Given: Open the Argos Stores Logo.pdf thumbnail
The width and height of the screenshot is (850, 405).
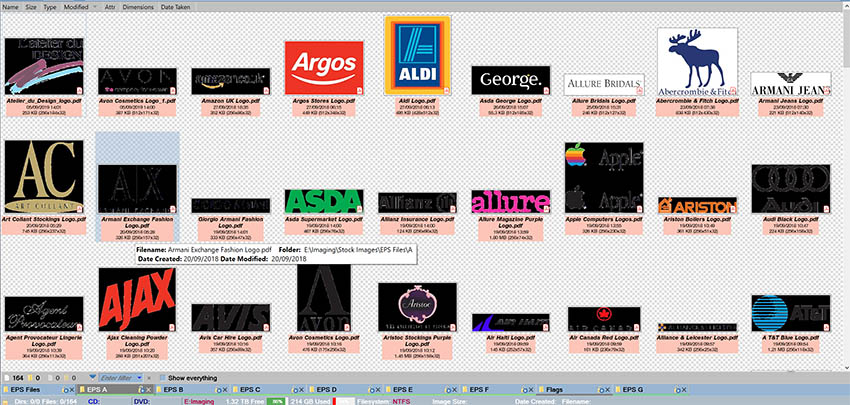Looking at the screenshot, I should pyautogui.click(x=324, y=68).
